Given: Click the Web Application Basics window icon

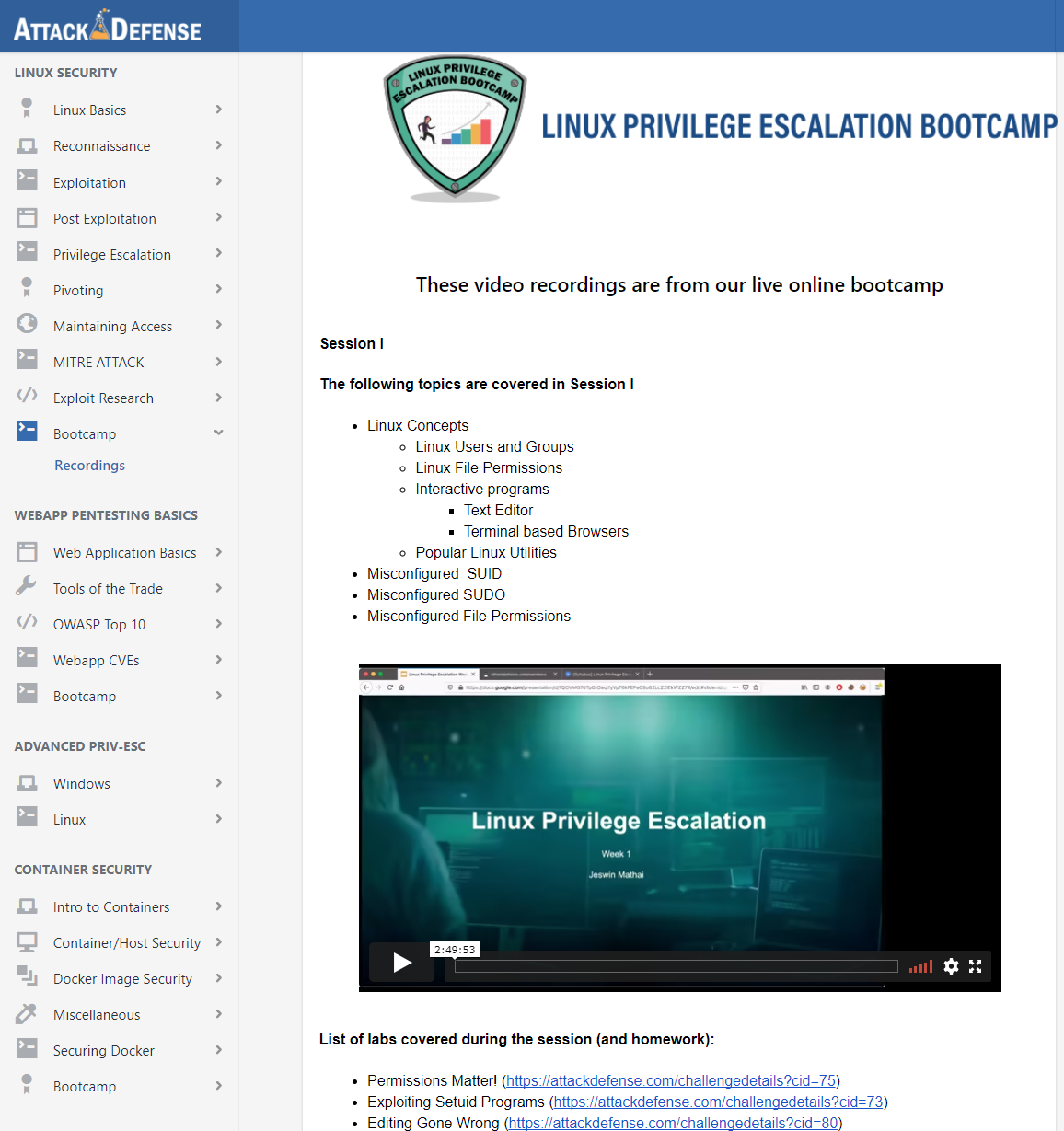Looking at the screenshot, I should (x=28, y=551).
